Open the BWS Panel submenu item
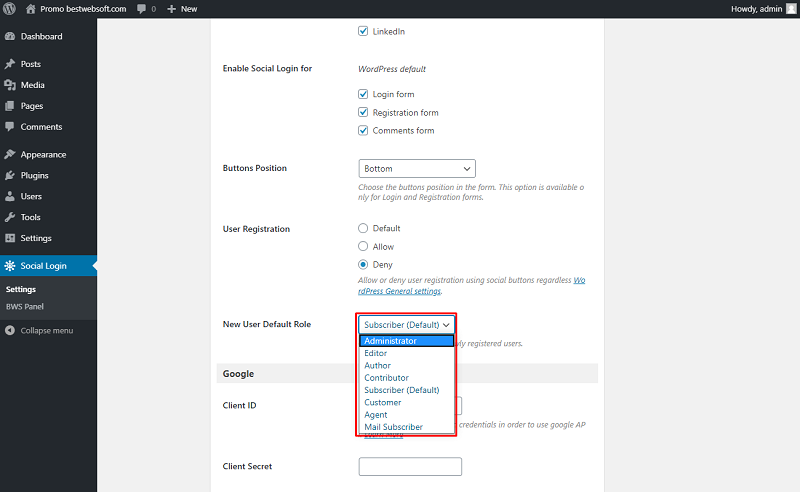The height and width of the screenshot is (492, 800). pos(24,306)
